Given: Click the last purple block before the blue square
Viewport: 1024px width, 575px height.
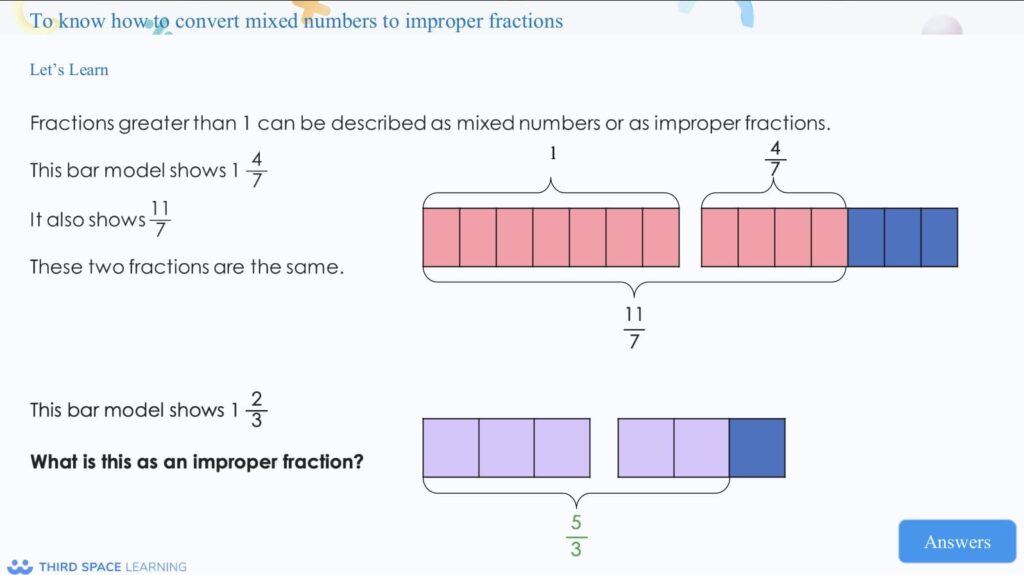Looking at the screenshot, I should 701,447.
